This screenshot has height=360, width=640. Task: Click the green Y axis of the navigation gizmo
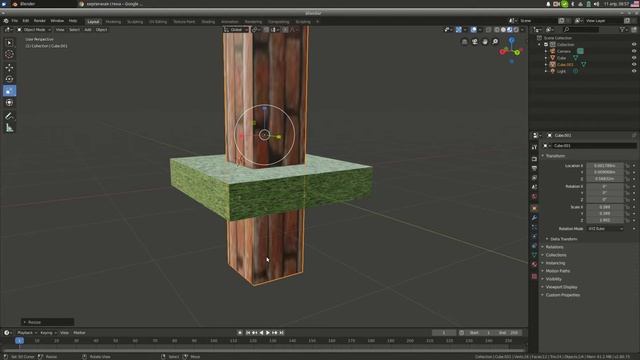[518, 52]
